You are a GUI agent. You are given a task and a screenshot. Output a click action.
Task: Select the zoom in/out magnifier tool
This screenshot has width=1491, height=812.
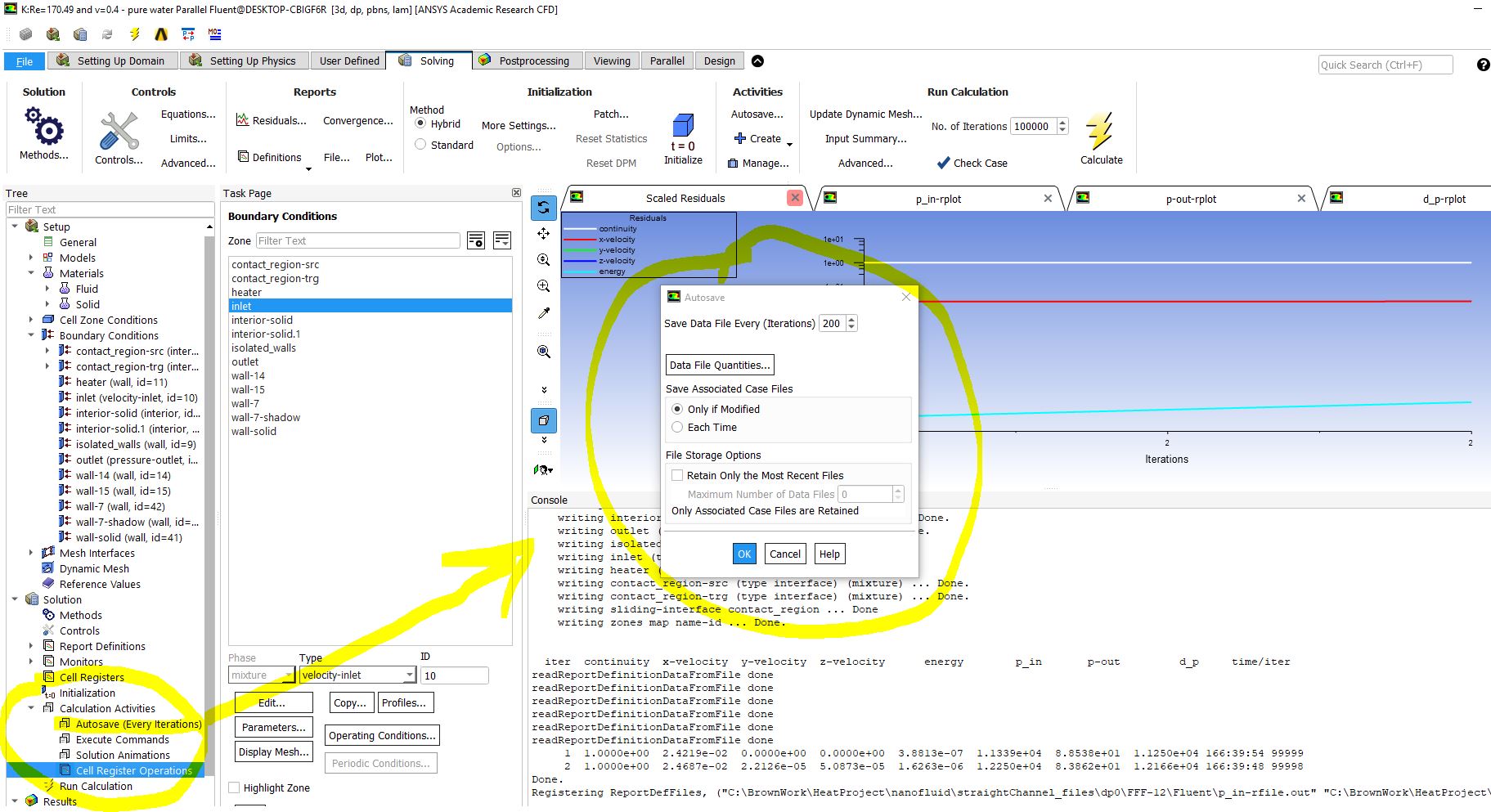pos(544,260)
